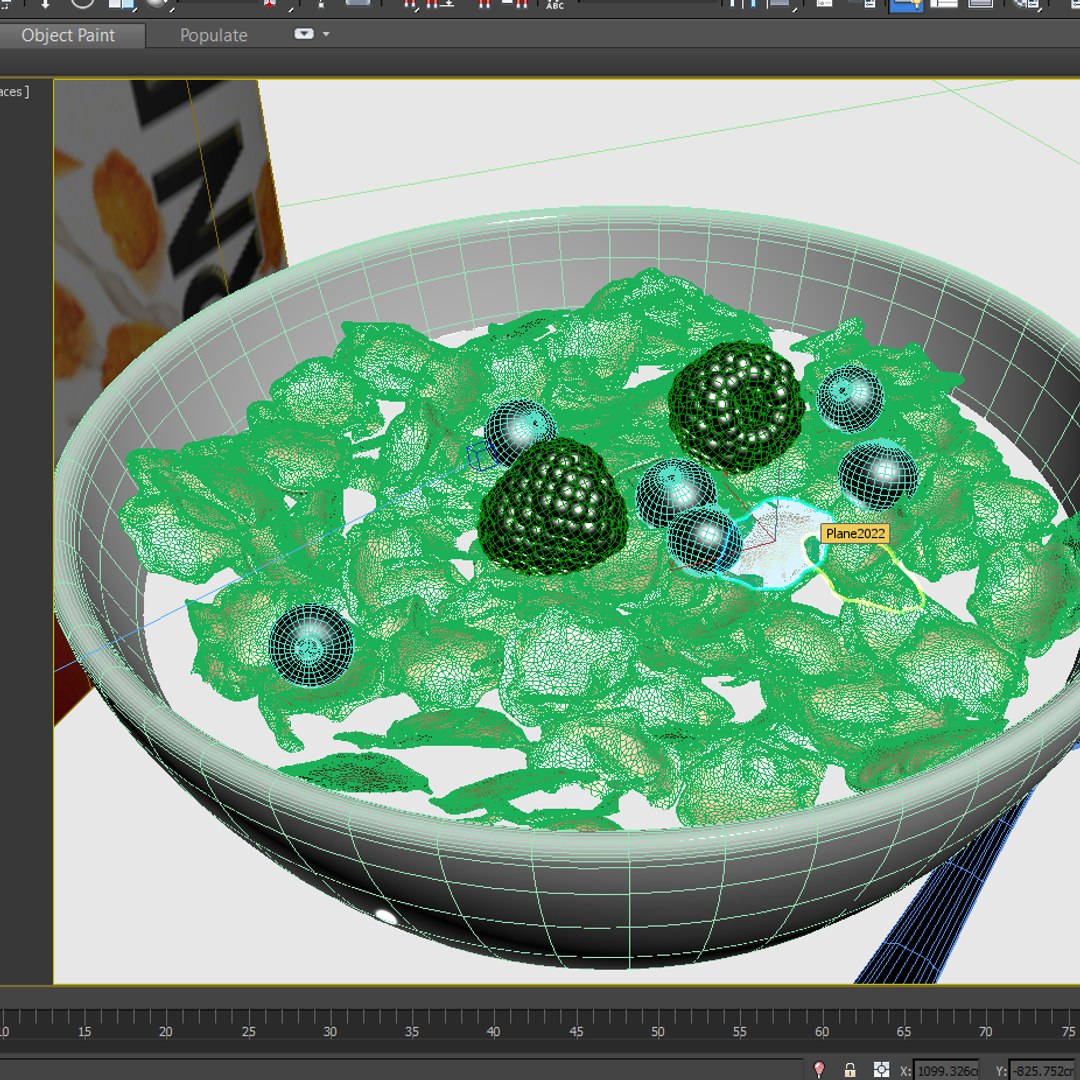Select the lone blueberry at bowl's left
The image size is (1080, 1080).
311,645
